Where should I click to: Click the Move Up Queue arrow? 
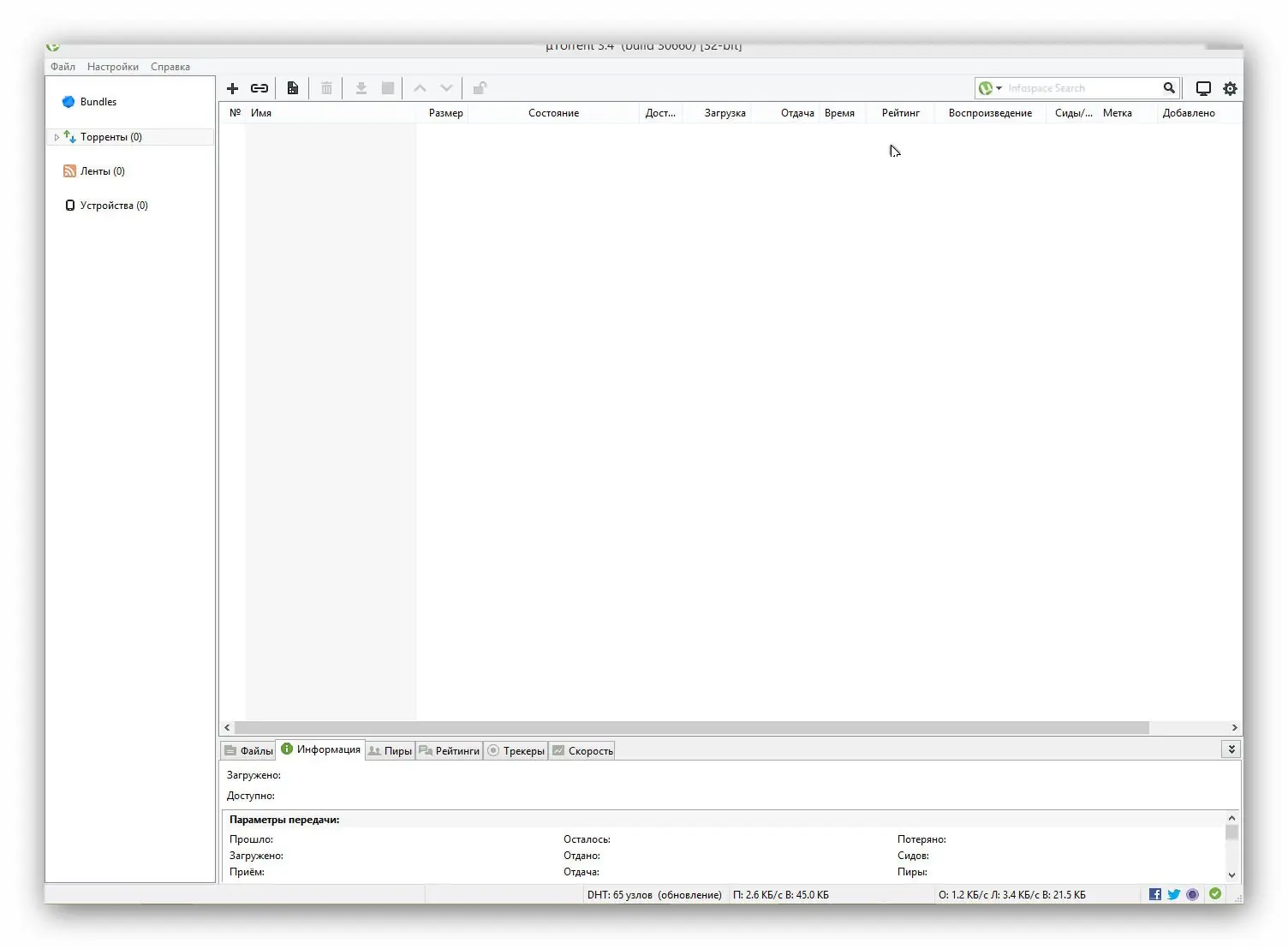click(420, 88)
